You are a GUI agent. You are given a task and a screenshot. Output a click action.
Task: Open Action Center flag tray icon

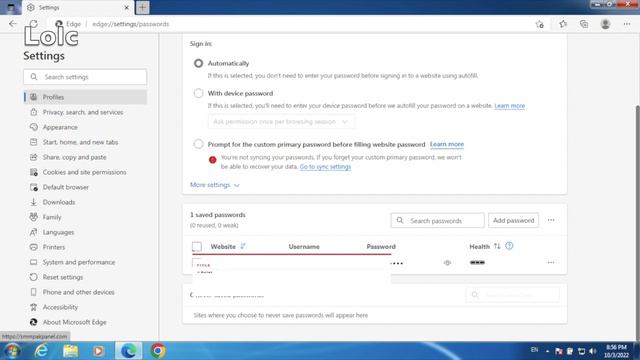pos(559,351)
